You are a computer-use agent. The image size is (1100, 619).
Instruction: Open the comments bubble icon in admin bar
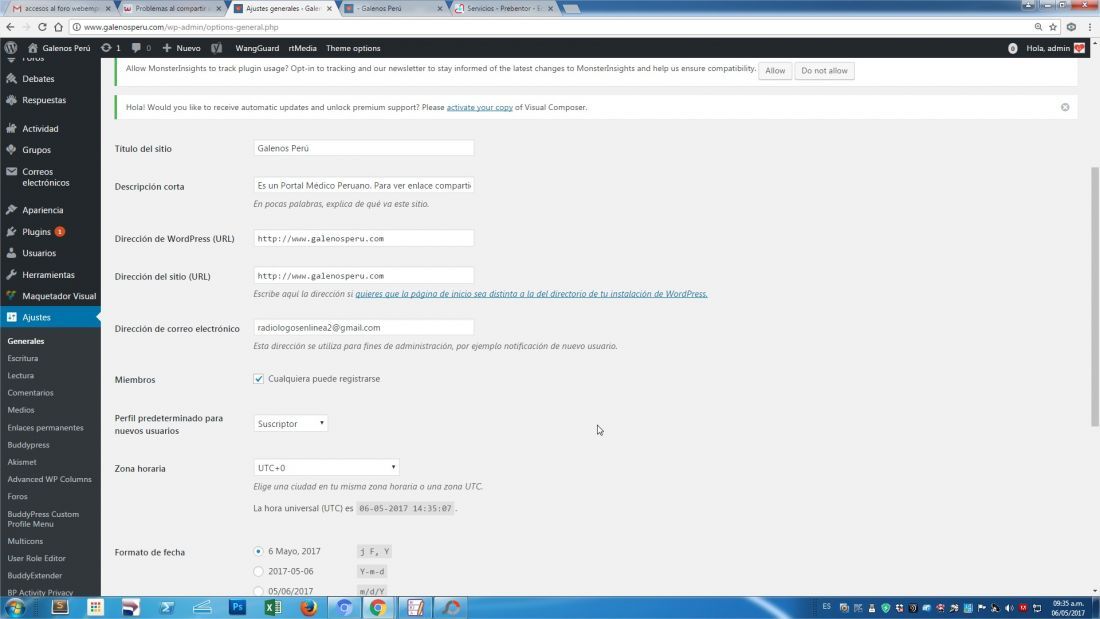[136, 48]
